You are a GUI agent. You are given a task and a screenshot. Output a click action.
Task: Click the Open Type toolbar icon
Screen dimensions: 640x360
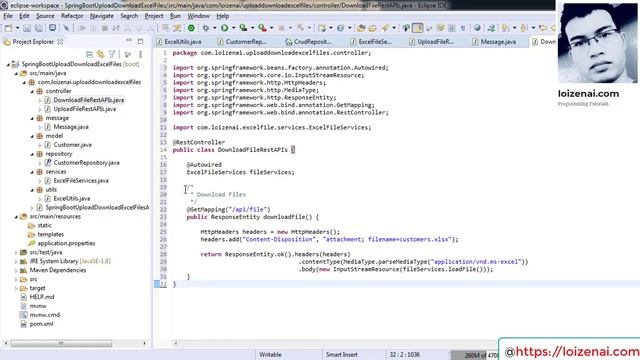click(x=361, y=28)
